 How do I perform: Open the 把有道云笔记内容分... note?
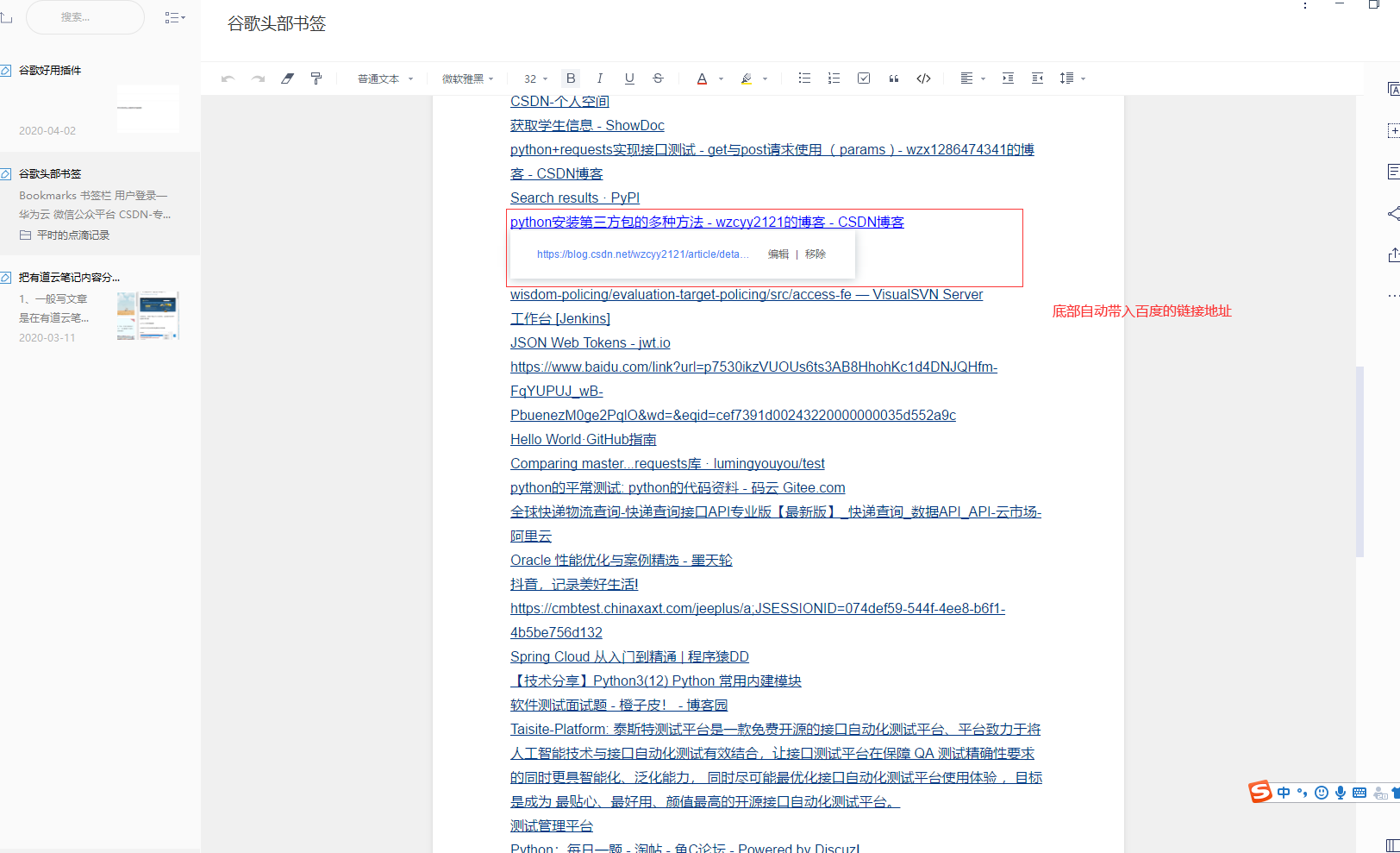pos(99,307)
